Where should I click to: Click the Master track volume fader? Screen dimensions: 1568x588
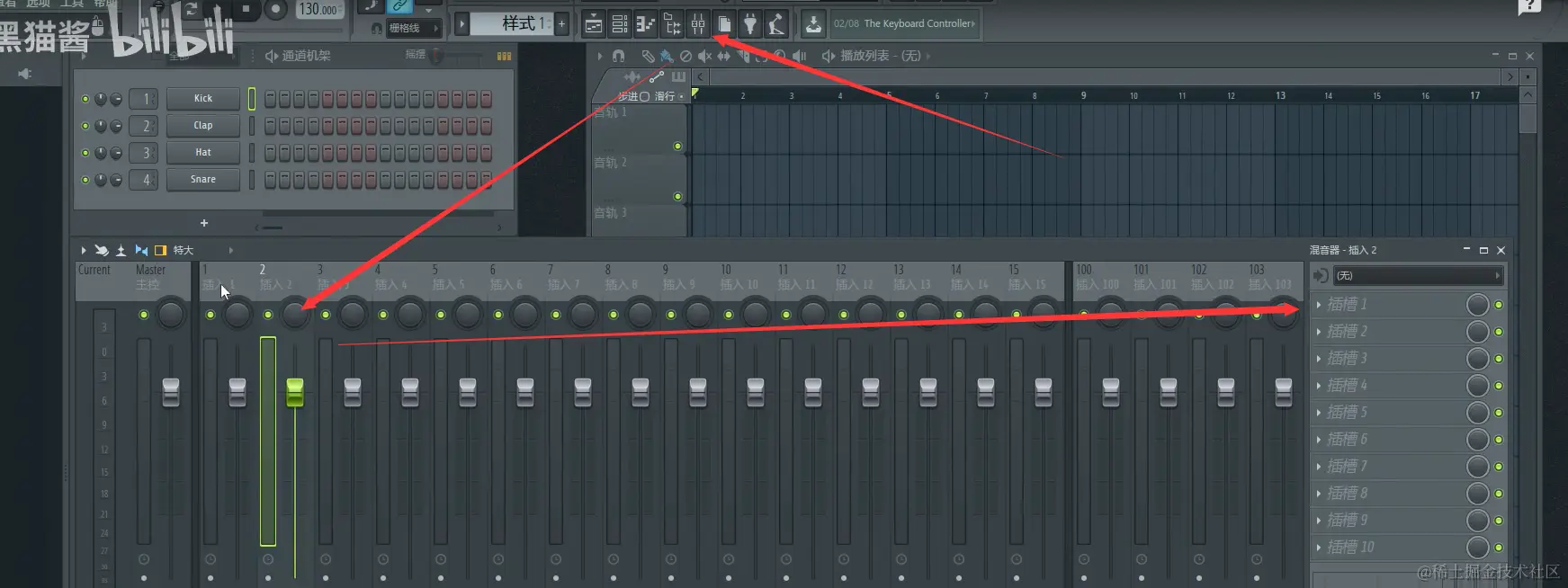click(171, 392)
